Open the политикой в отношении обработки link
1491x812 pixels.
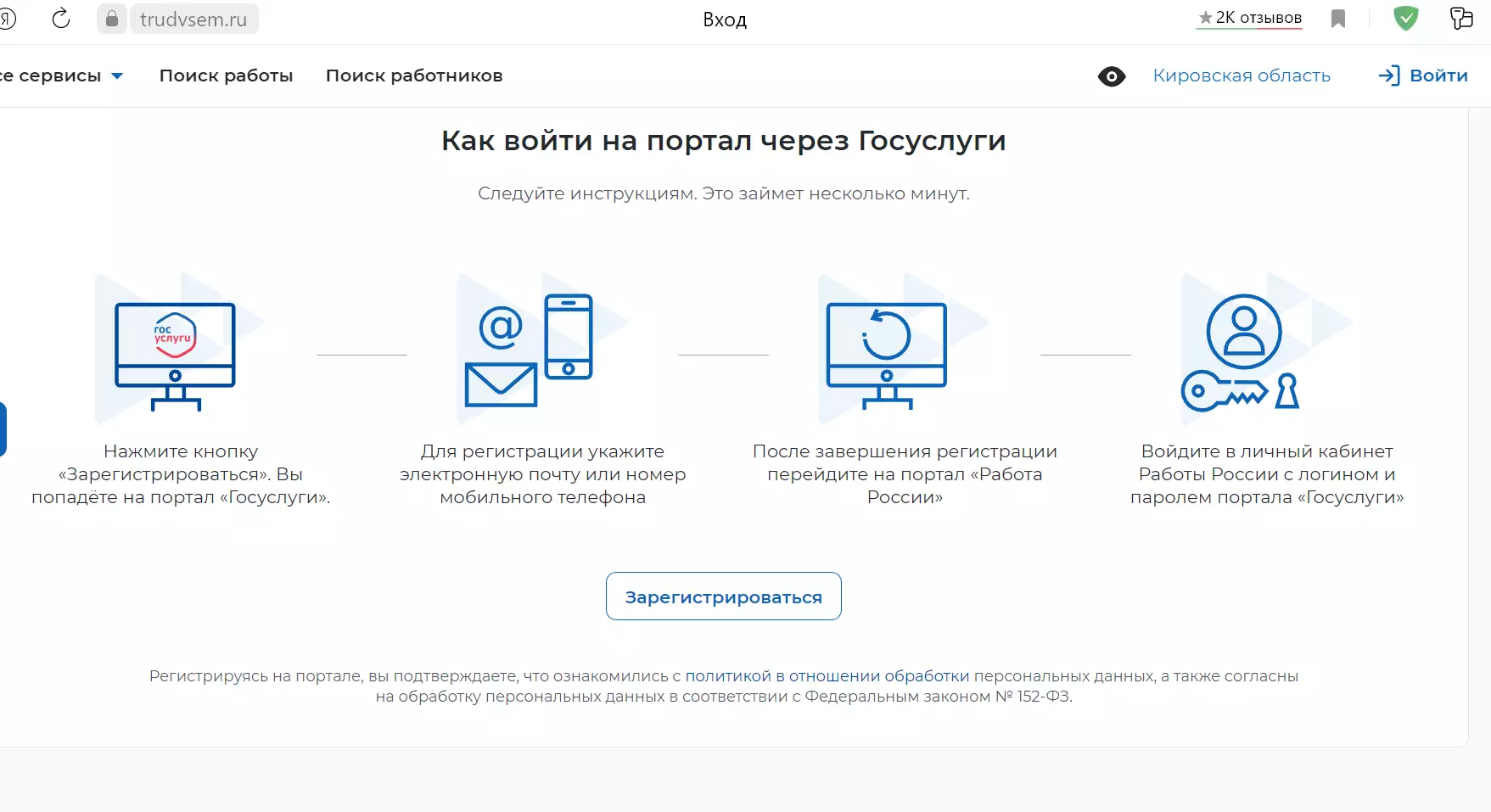coord(827,676)
